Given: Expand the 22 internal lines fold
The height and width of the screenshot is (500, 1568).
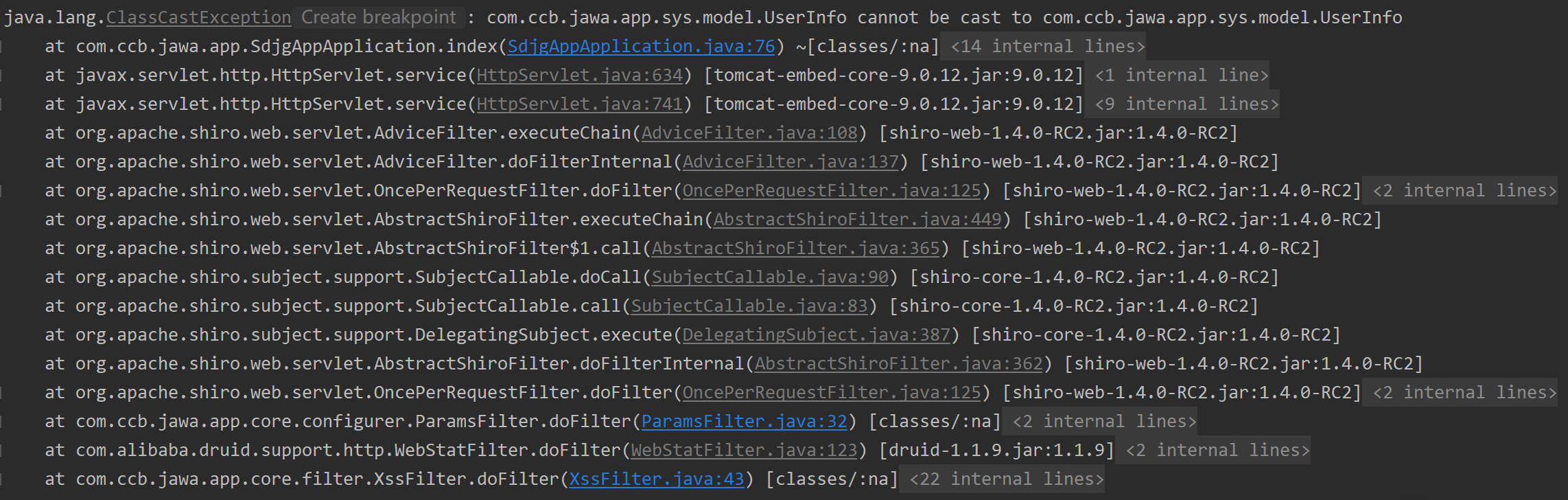Looking at the screenshot, I should [x=1006, y=479].
